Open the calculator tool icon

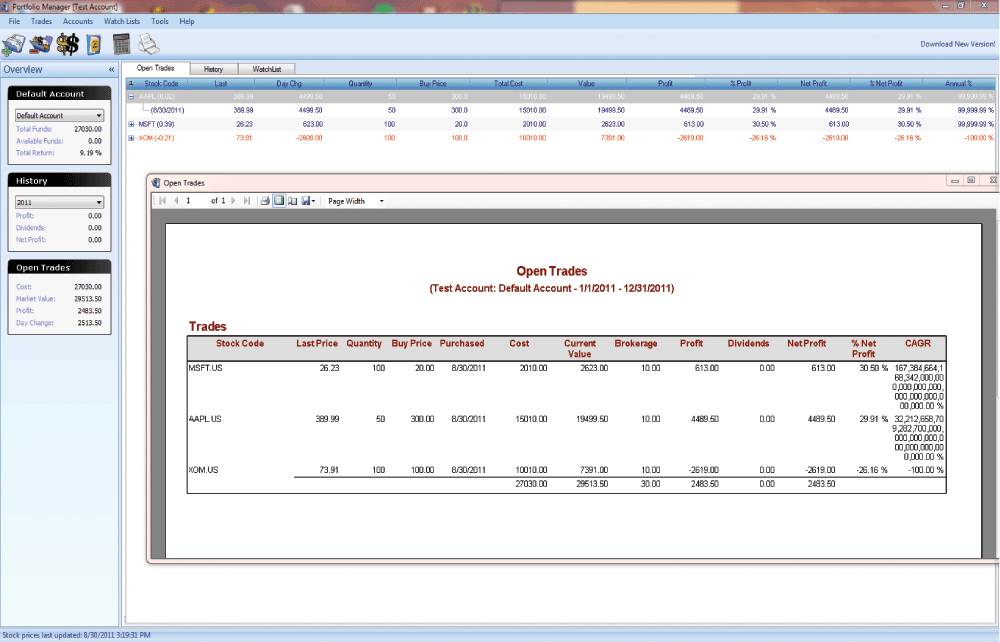[x=122, y=43]
